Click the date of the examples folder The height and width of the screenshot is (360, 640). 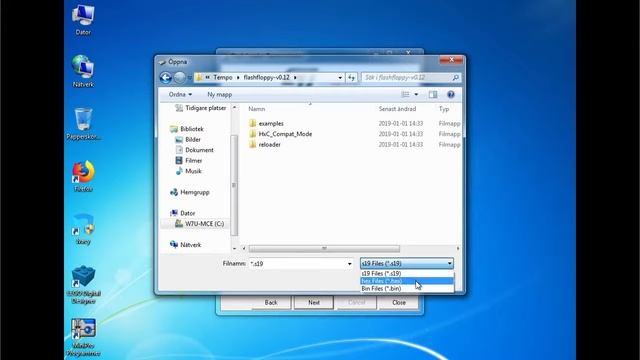click(x=400, y=123)
